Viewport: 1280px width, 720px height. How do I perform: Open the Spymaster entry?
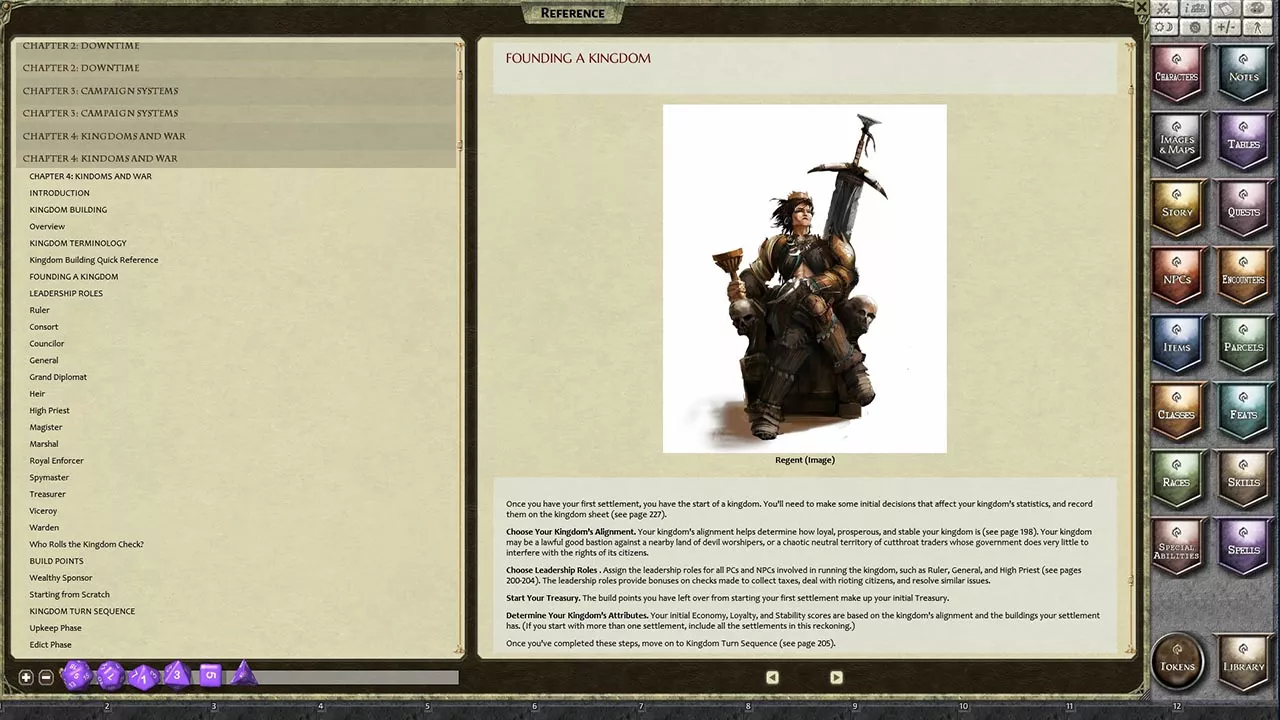coord(49,478)
